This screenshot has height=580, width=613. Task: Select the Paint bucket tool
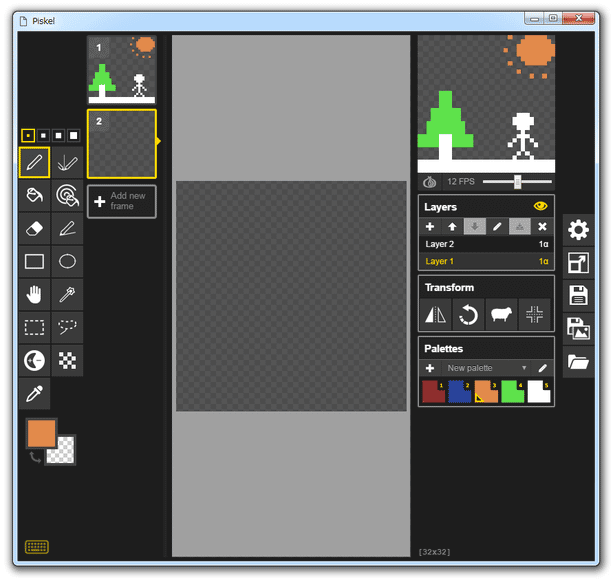point(34,195)
